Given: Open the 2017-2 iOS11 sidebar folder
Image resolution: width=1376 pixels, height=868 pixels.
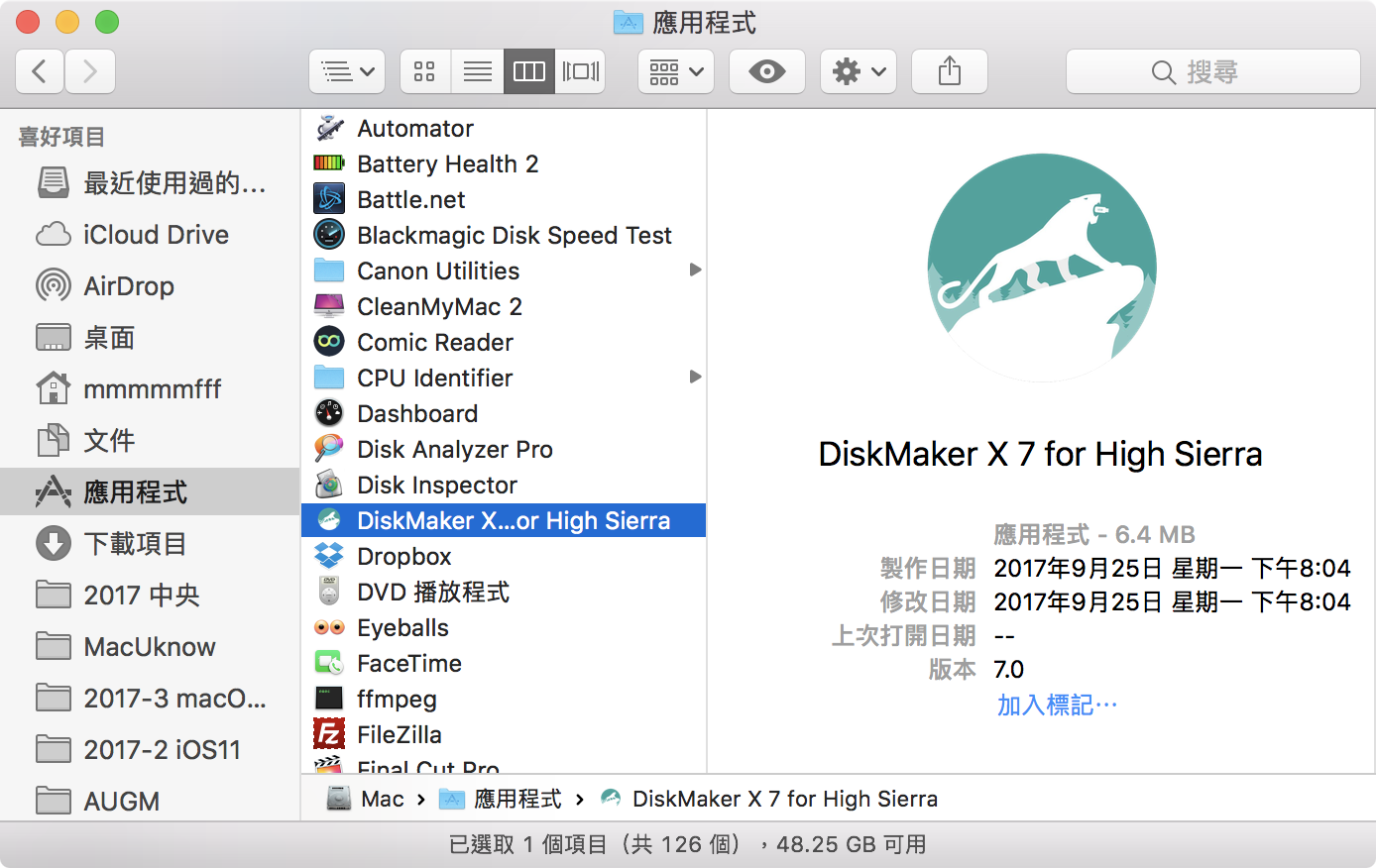Looking at the screenshot, I should 150,750.
